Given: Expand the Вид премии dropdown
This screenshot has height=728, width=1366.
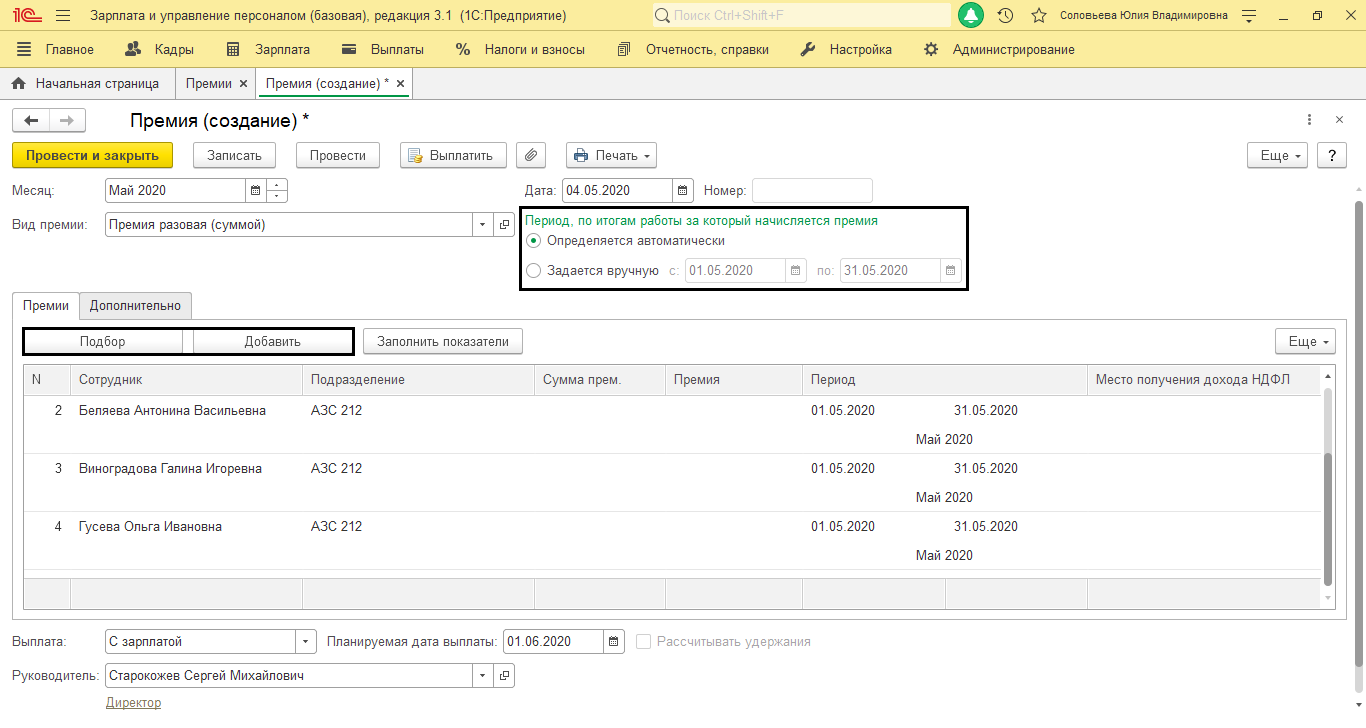Looking at the screenshot, I should point(484,225).
